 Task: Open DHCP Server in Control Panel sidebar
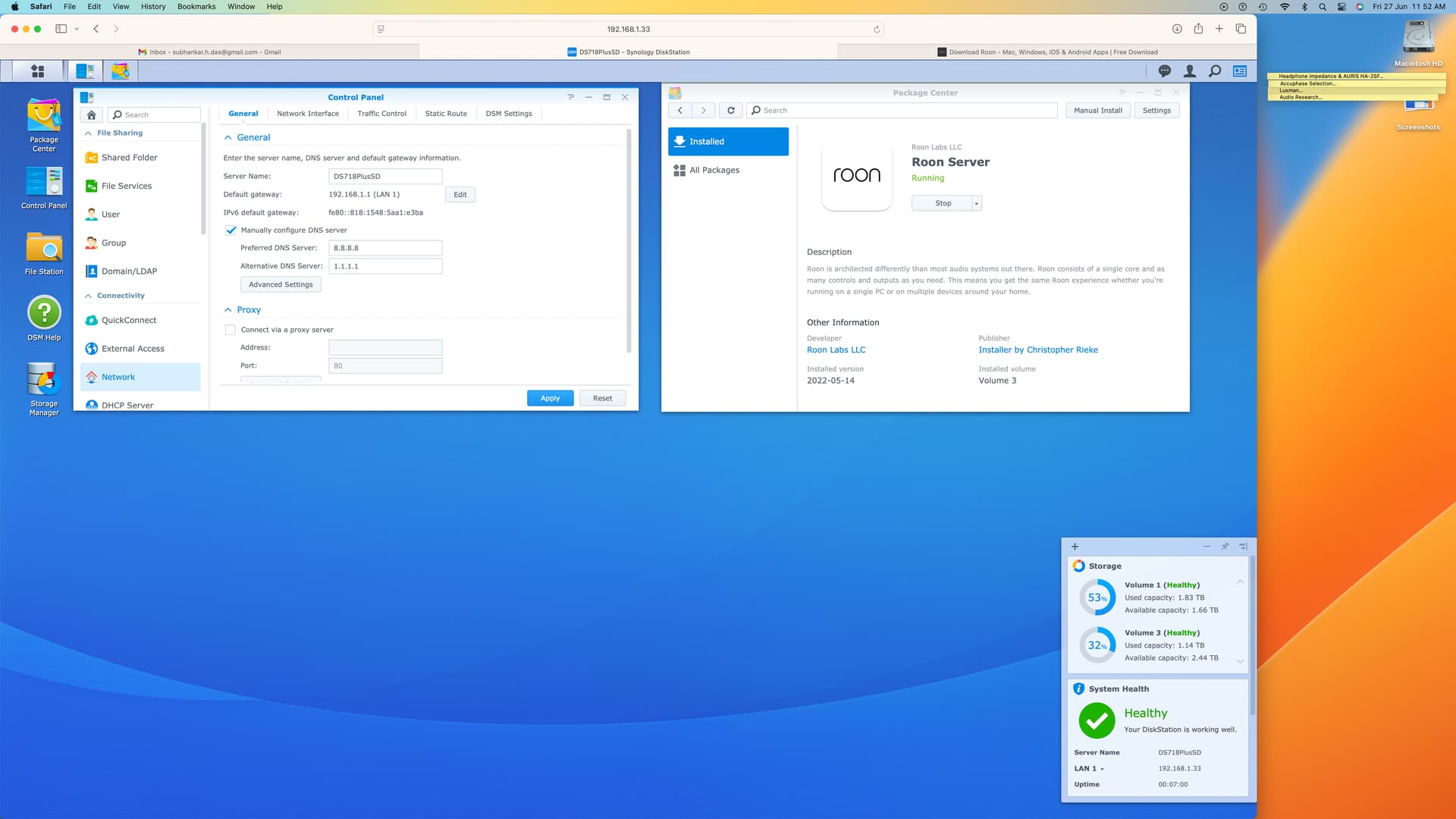coord(140,405)
